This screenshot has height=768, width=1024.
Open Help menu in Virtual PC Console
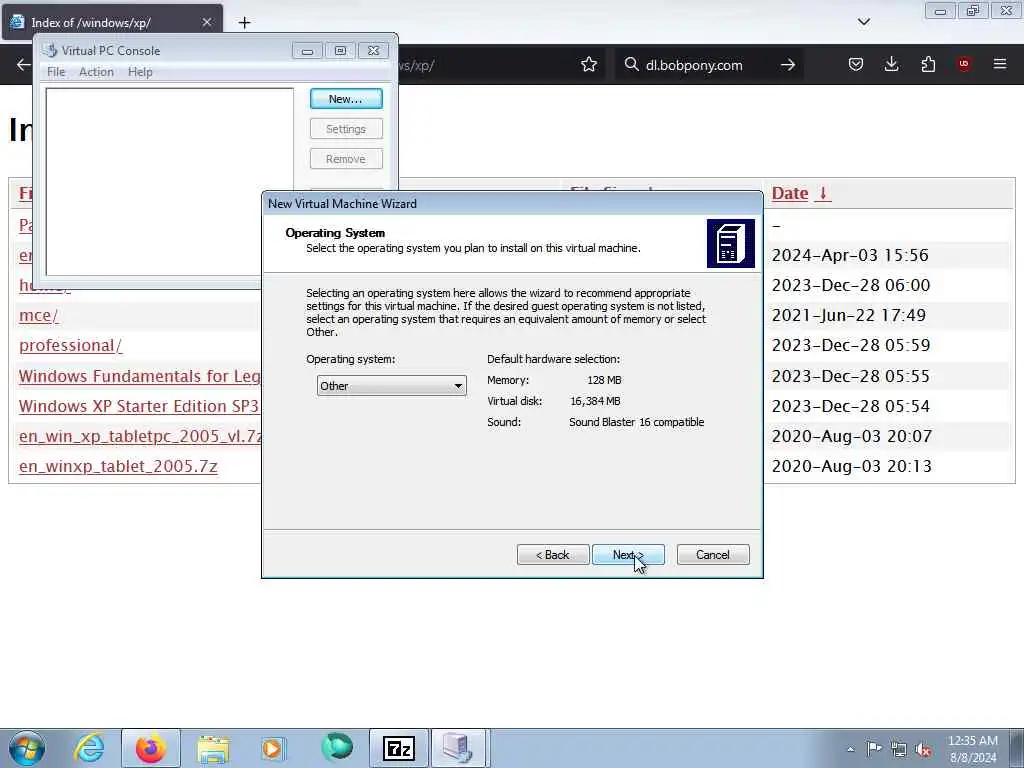click(x=140, y=72)
